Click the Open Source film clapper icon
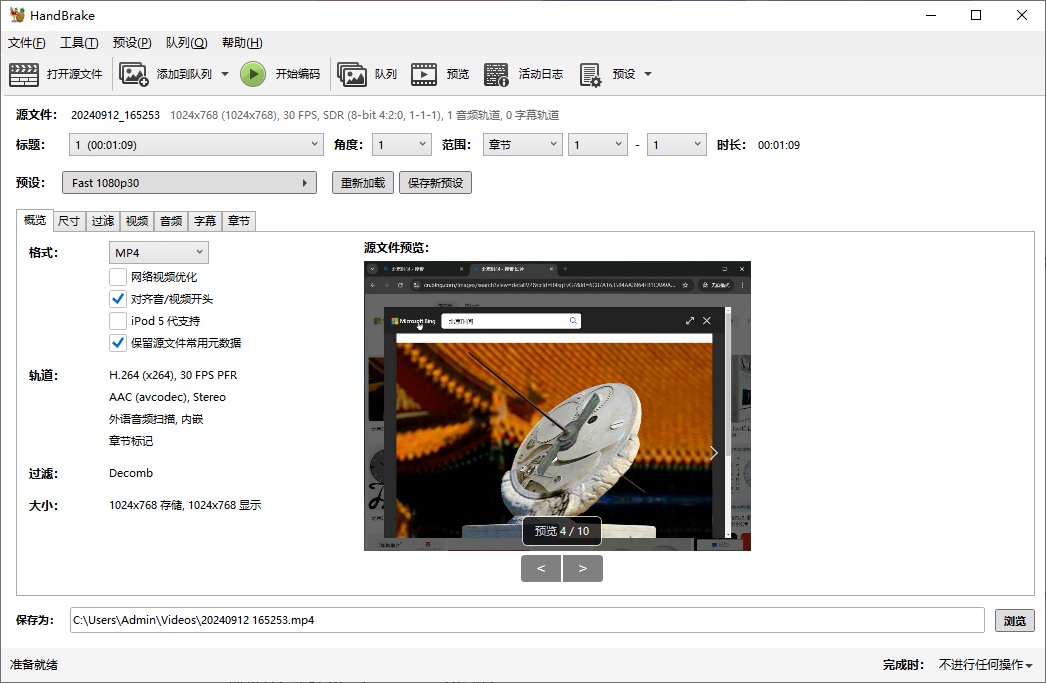Viewport: 1046px width, 683px height. point(24,74)
